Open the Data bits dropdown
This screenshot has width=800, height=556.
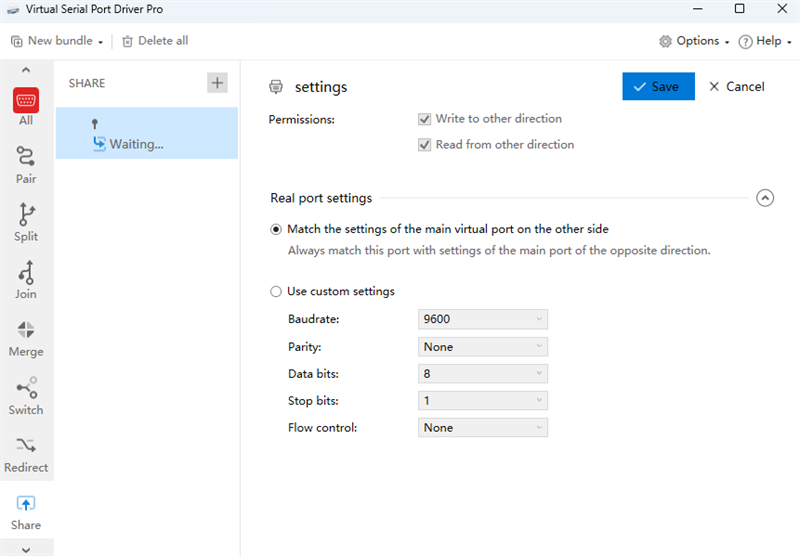tap(483, 374)
